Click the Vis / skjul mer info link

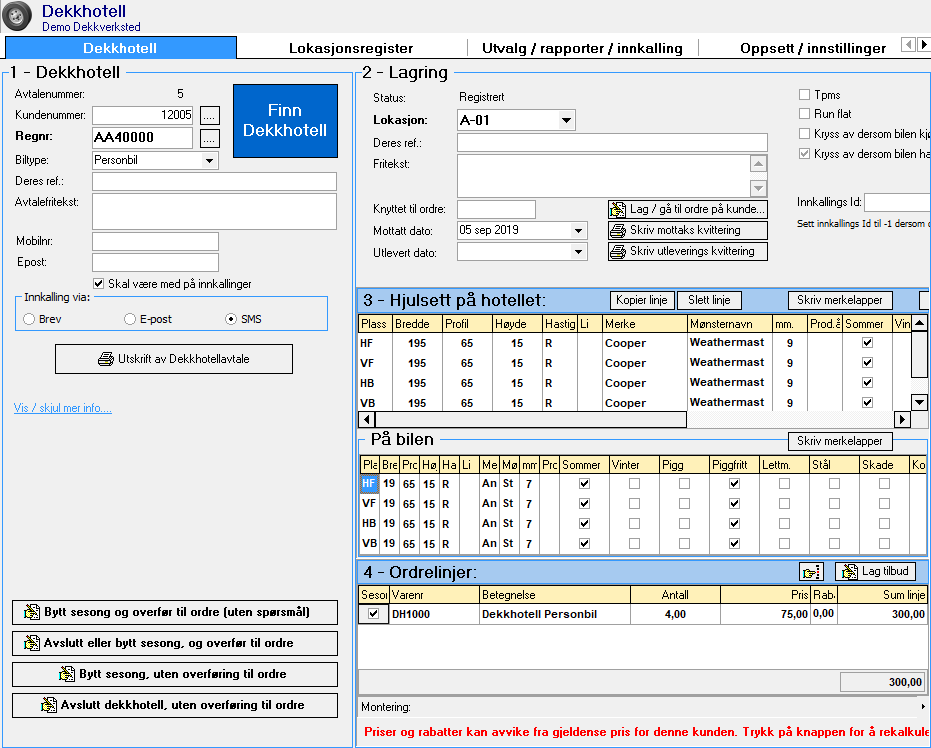(x=62, y=408)
